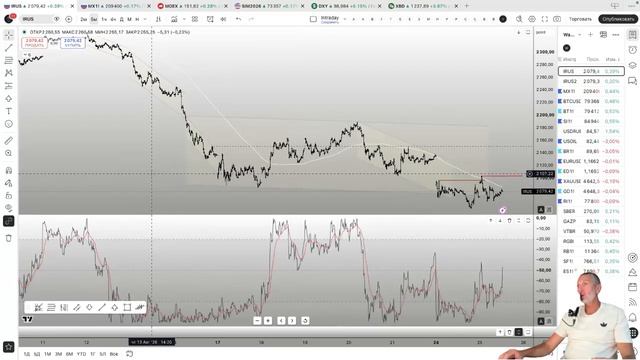Redo the chart action
The height and width of the screenshot is (360, 640).
click(x=251, y=19)
